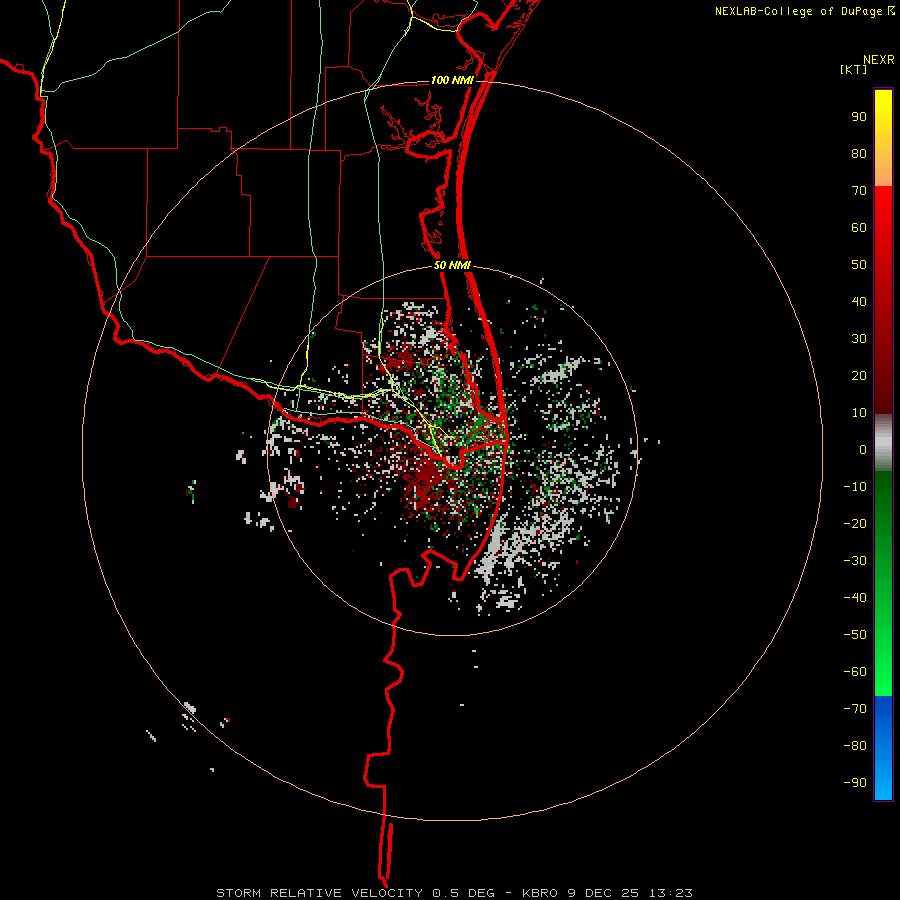
Task: Click the positive 70 knot scale value
Action: (x=859, y=191)
